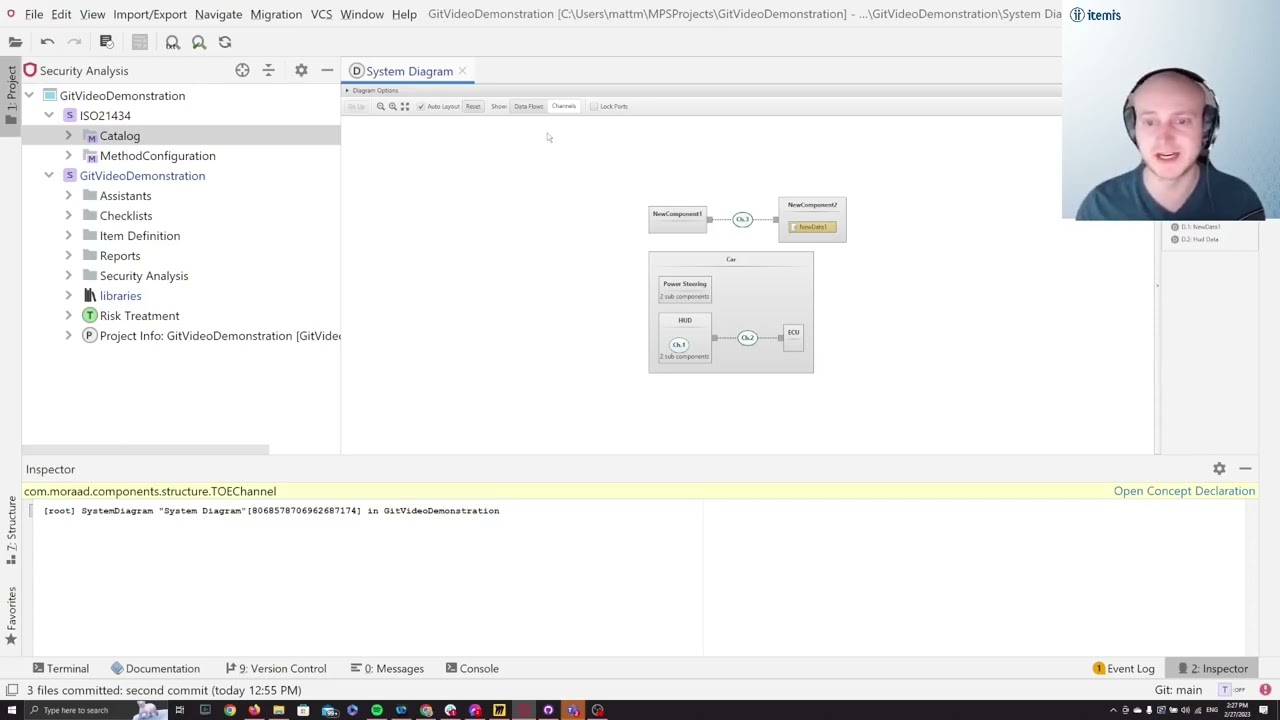The width and height of the screenshot is (1280, 720).
Task: Open the Migration menu
Action: coord(276,14)
